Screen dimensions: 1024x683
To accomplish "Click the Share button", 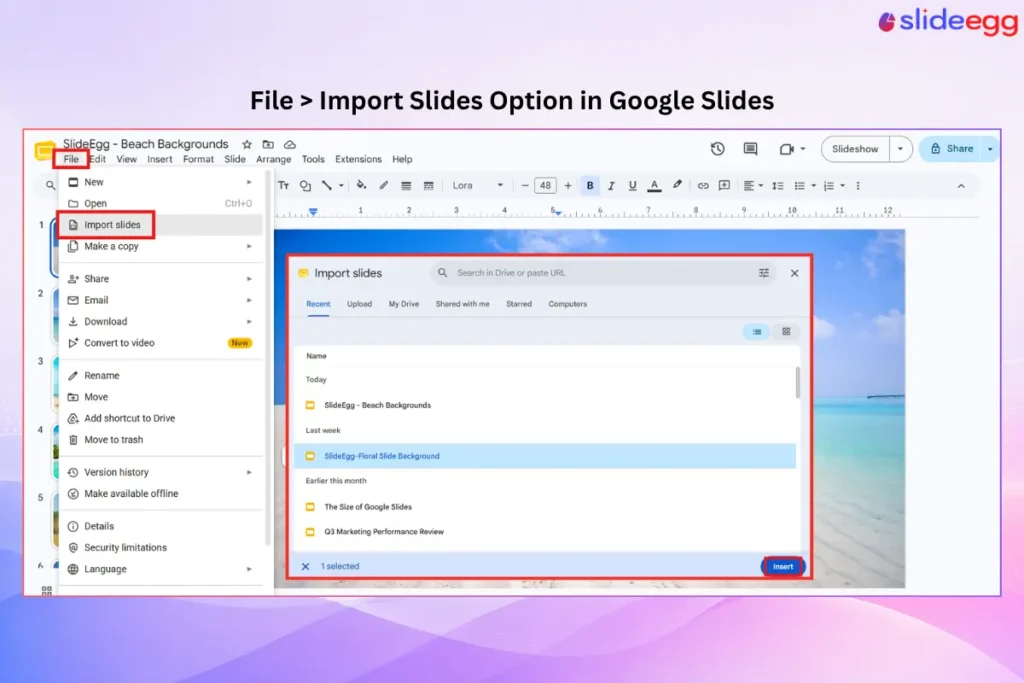I will (x=951, y=149).
